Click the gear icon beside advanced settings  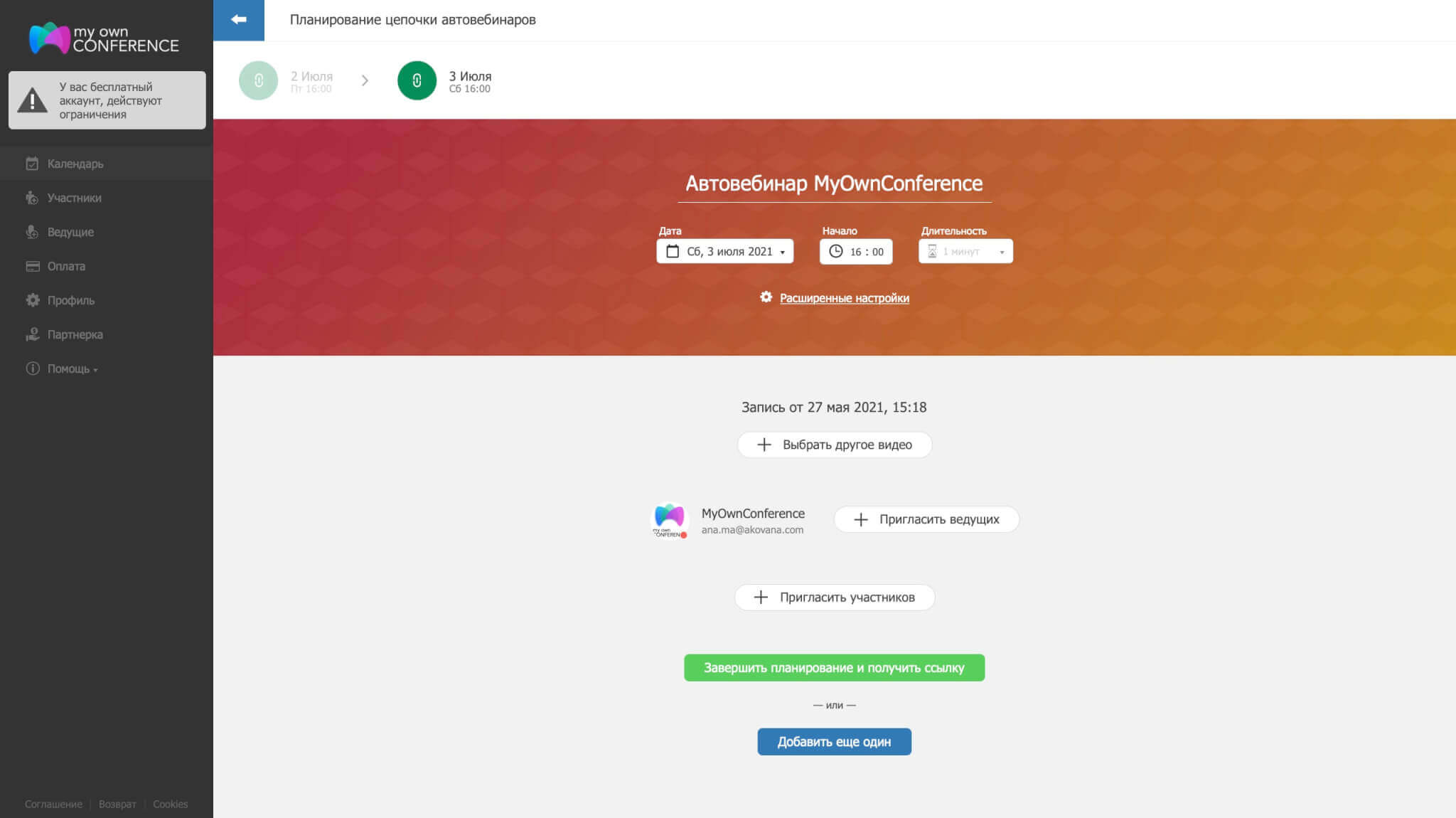(x=766, y=297)
